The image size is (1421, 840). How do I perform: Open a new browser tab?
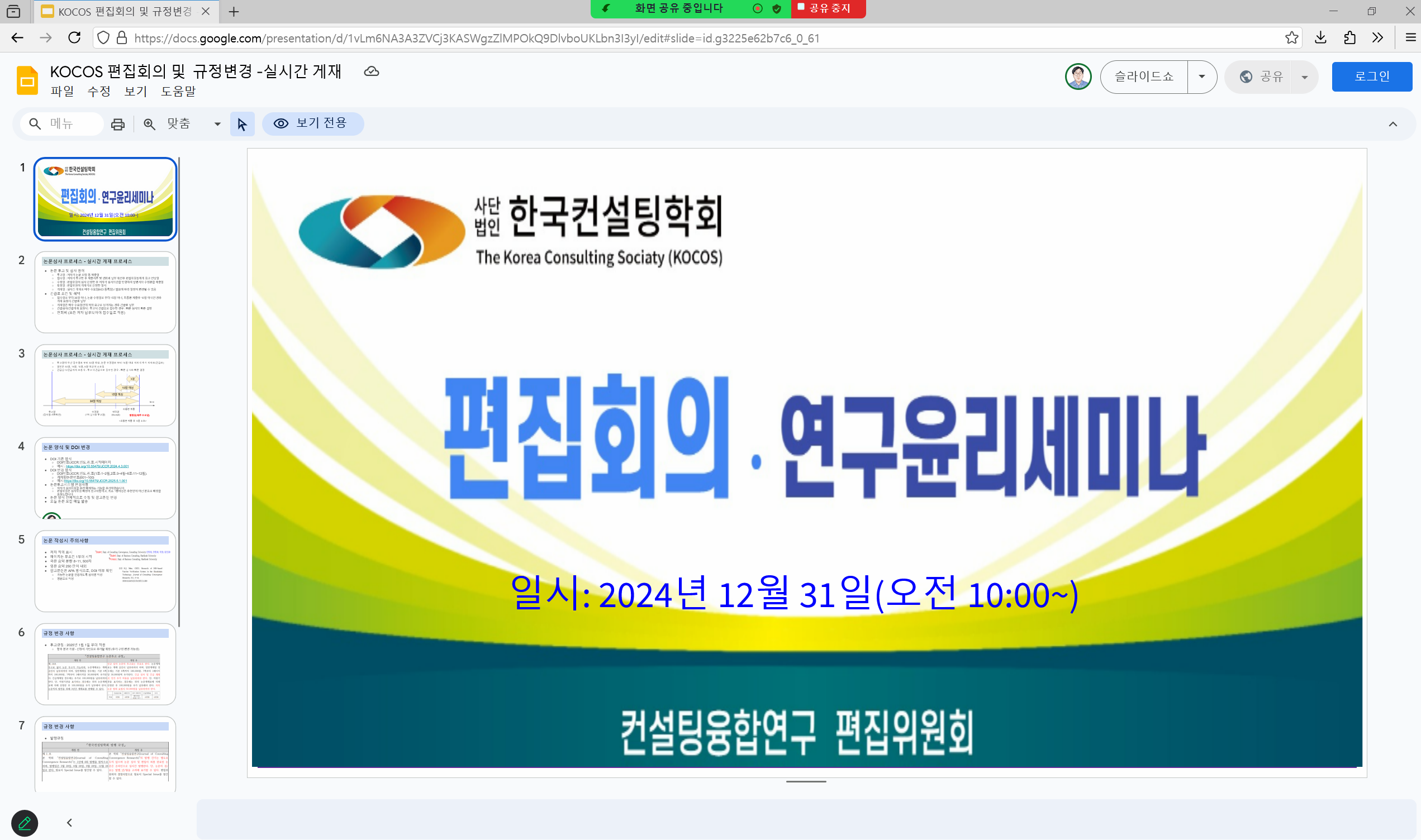[234, 11]
